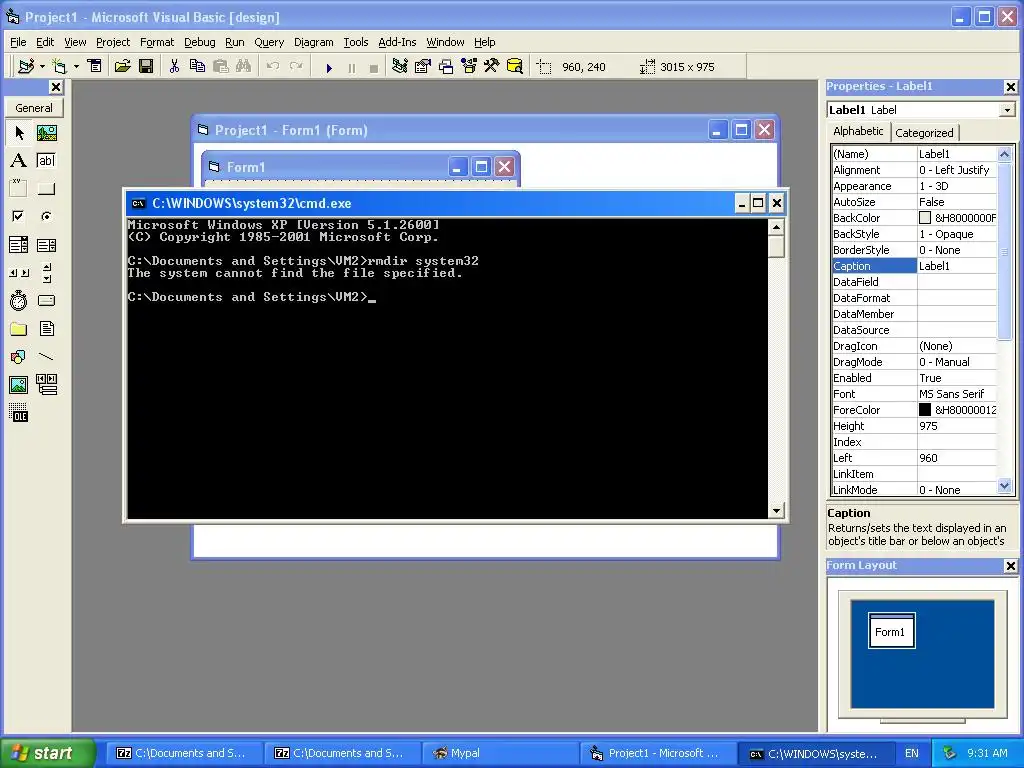This screenshot has width=1024, height=768.
Task: Select the ListBox control tool
Action: (x=46, y=245)
